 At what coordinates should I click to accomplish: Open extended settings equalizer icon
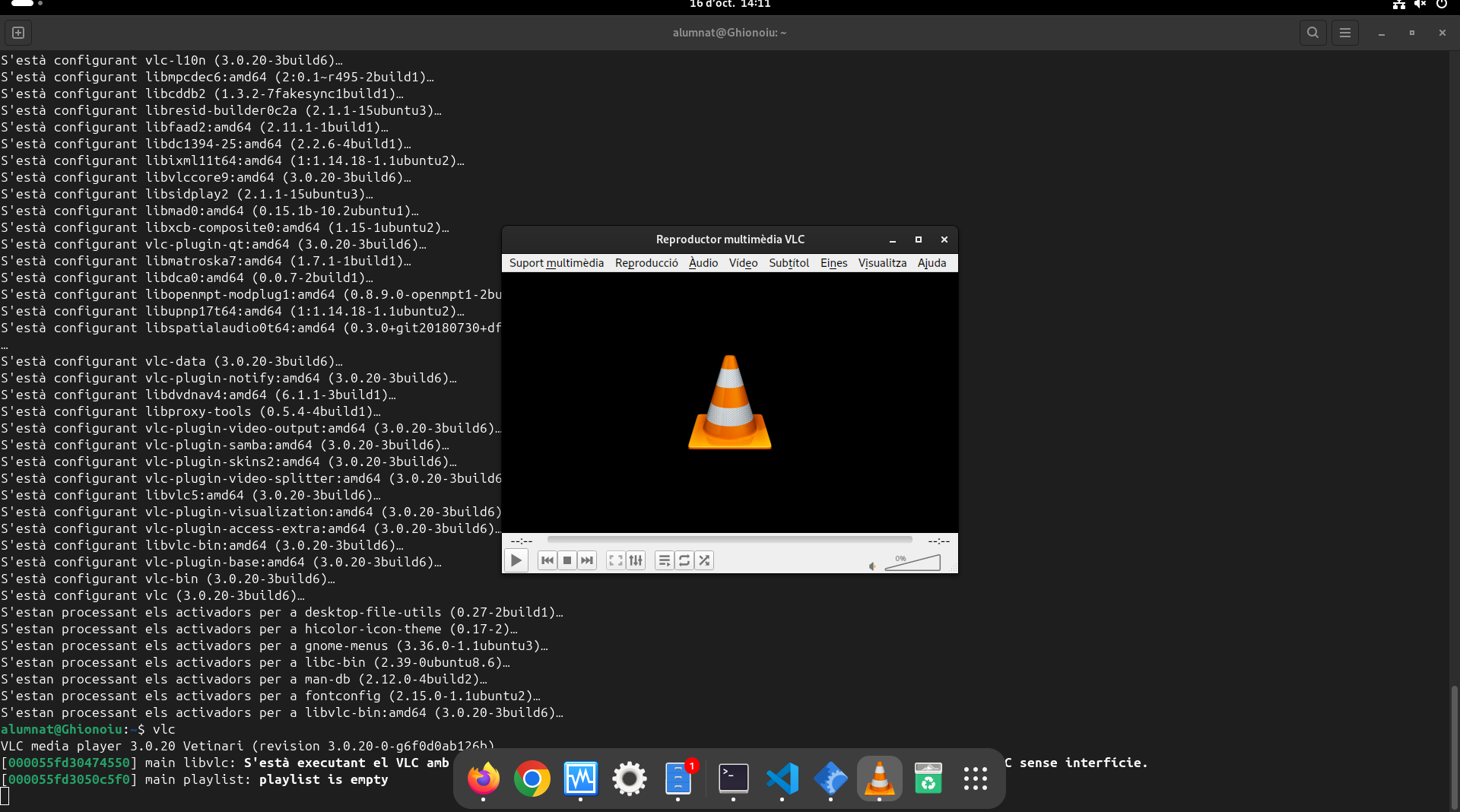click(x=636, y=560)
